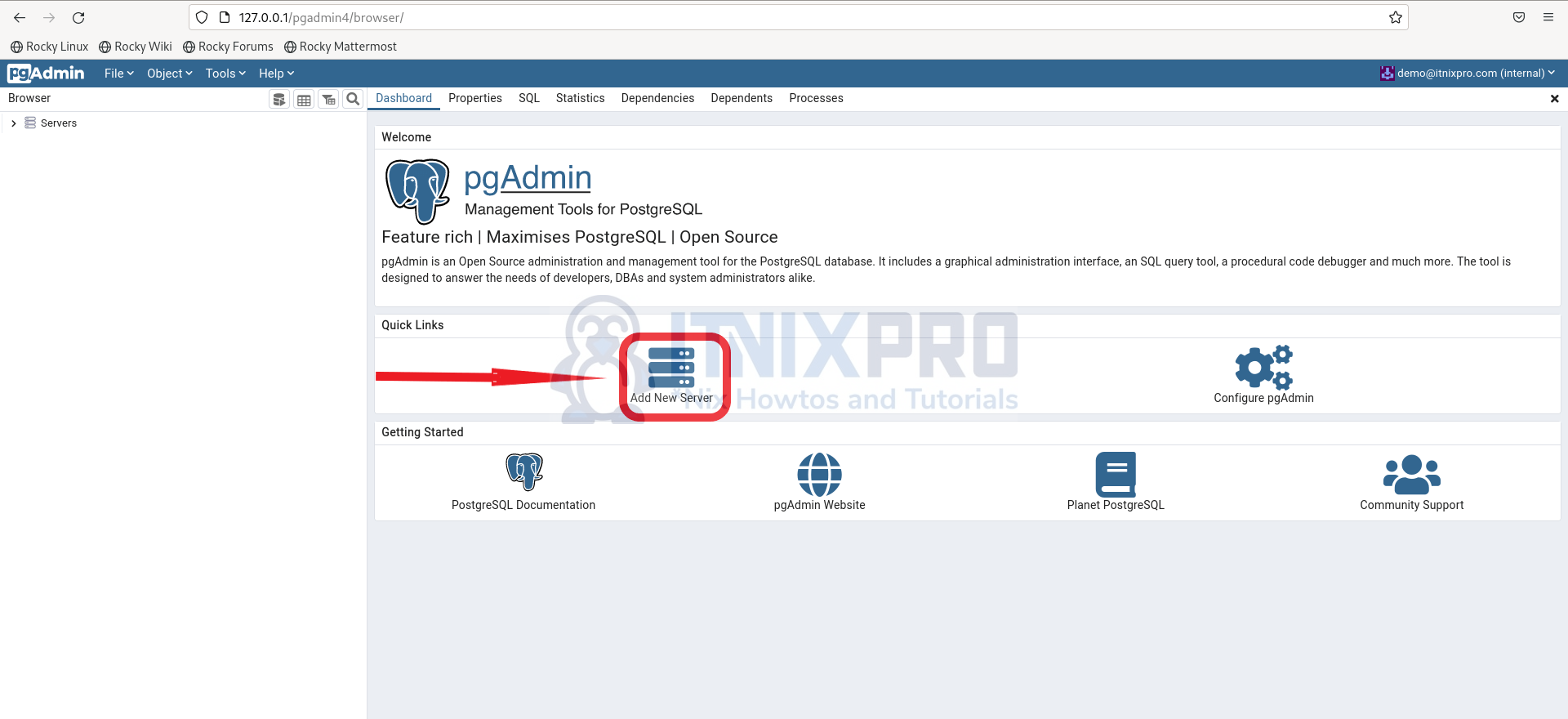Open Configure pgAdmin gears icon
This screenshot has height=719, width=1568.
coord(1263,367)
